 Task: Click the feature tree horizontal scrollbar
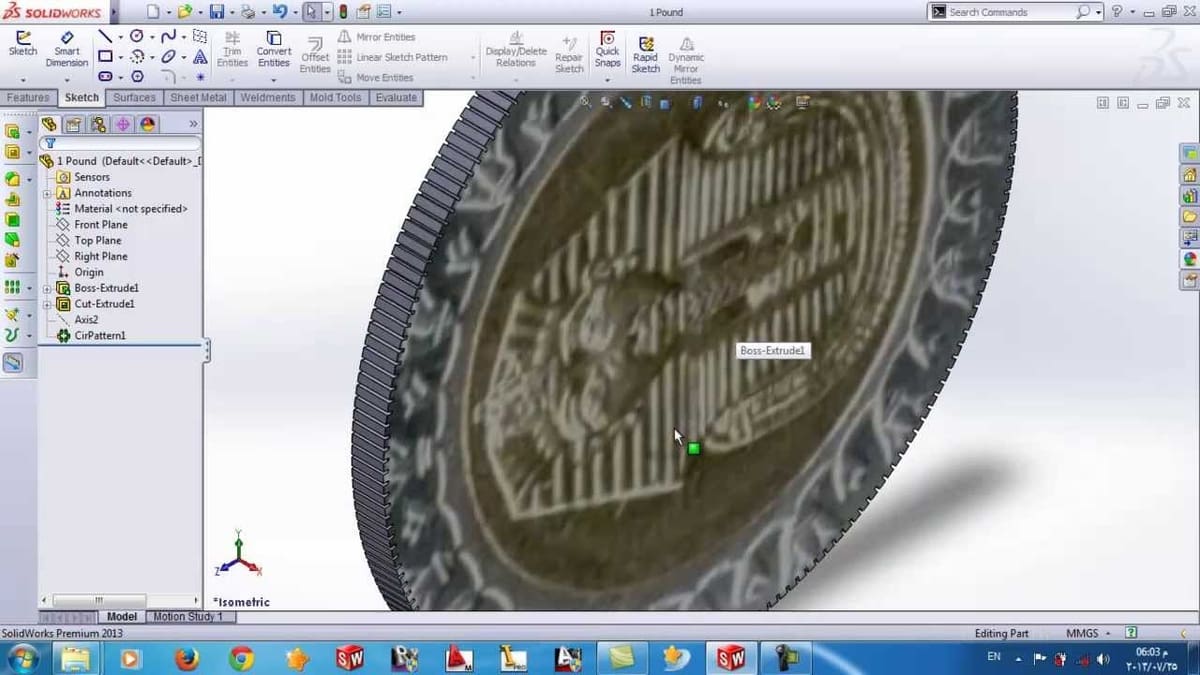tap(98, 601)
